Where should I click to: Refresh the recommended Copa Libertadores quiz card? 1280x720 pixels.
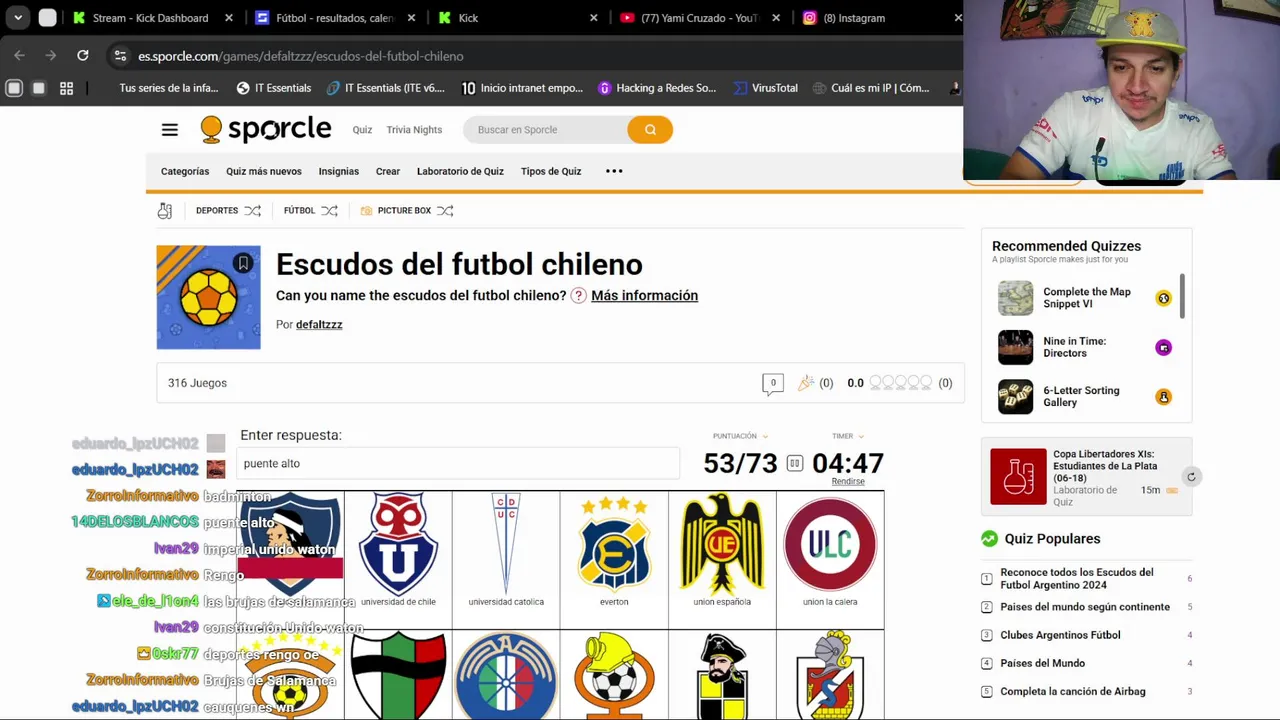tap(1191, 477)
